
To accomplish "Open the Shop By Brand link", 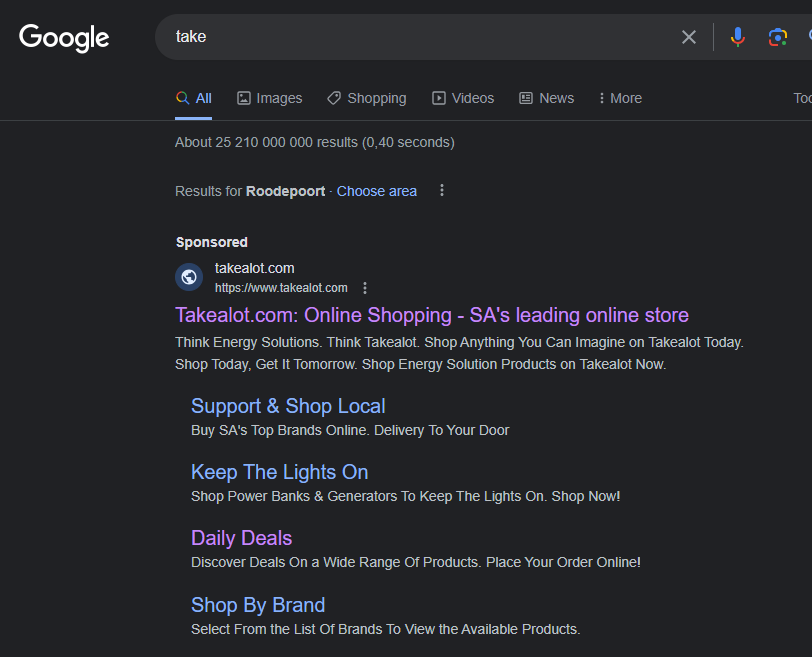I will click(x=258, y=605).
